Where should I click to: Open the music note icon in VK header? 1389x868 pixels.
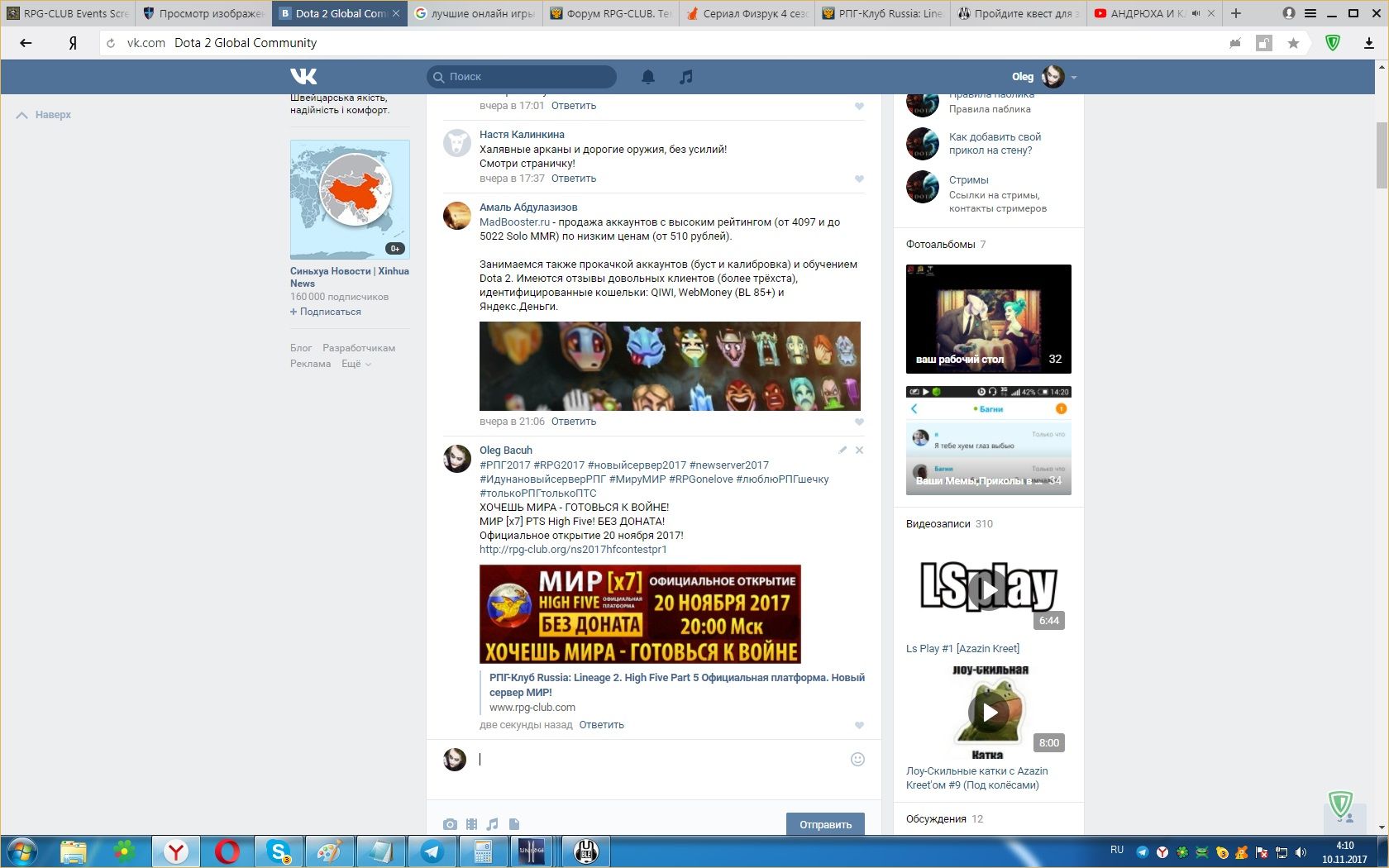pyautogui.click(x=685, y=77)
